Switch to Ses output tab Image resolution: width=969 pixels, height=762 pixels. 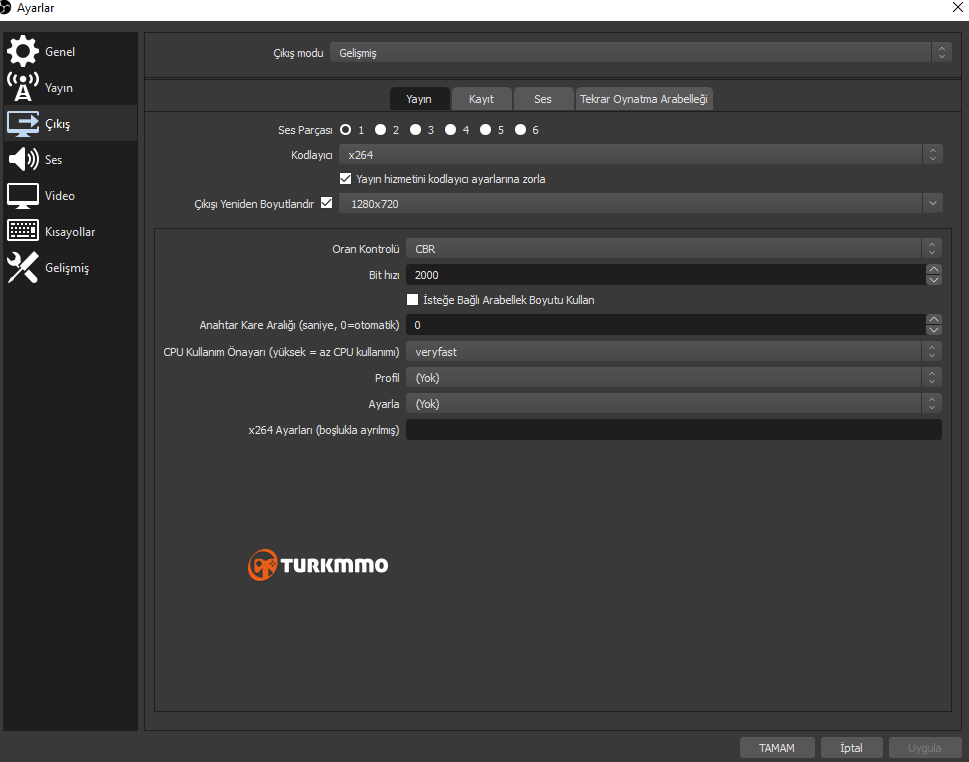pyautogui.click(x=543, y=99)
